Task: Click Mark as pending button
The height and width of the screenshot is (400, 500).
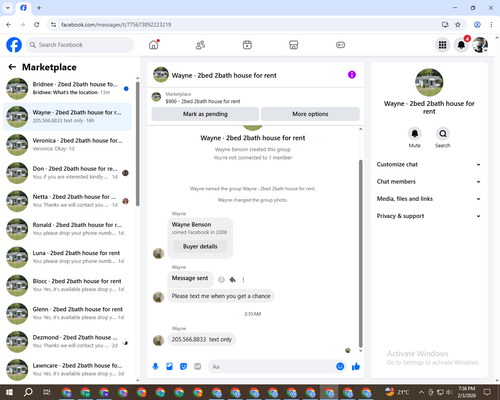Action: pos(205,114)
